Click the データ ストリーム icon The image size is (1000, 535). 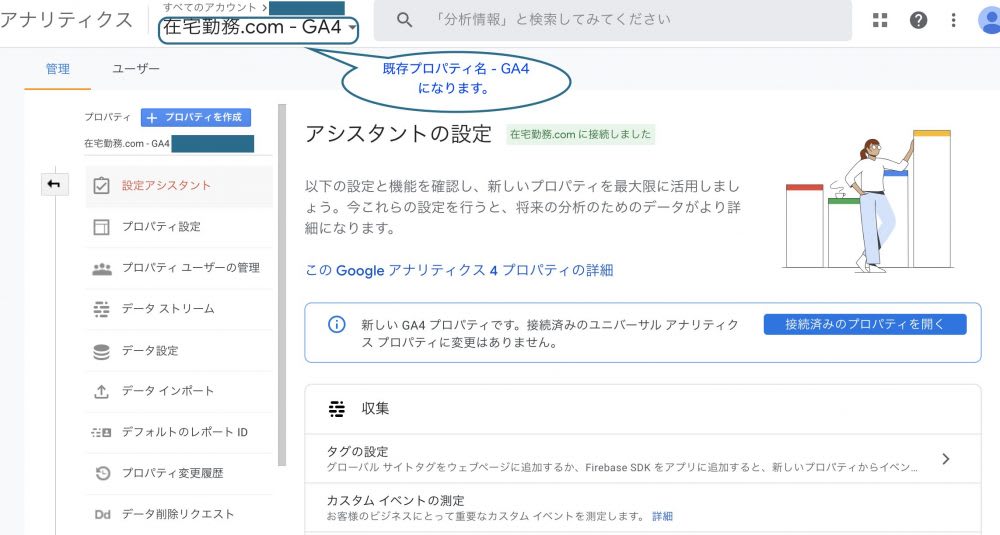click(101, 309)
